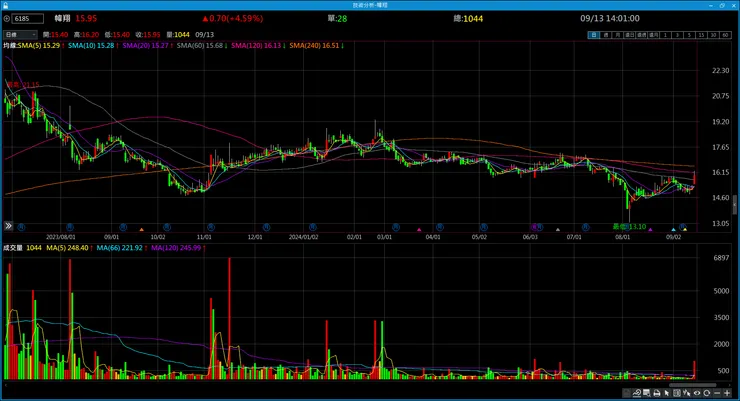This screenshot has width=740, height=401.
Task: Select the 5-minute period button
Action: click(689, 35)
